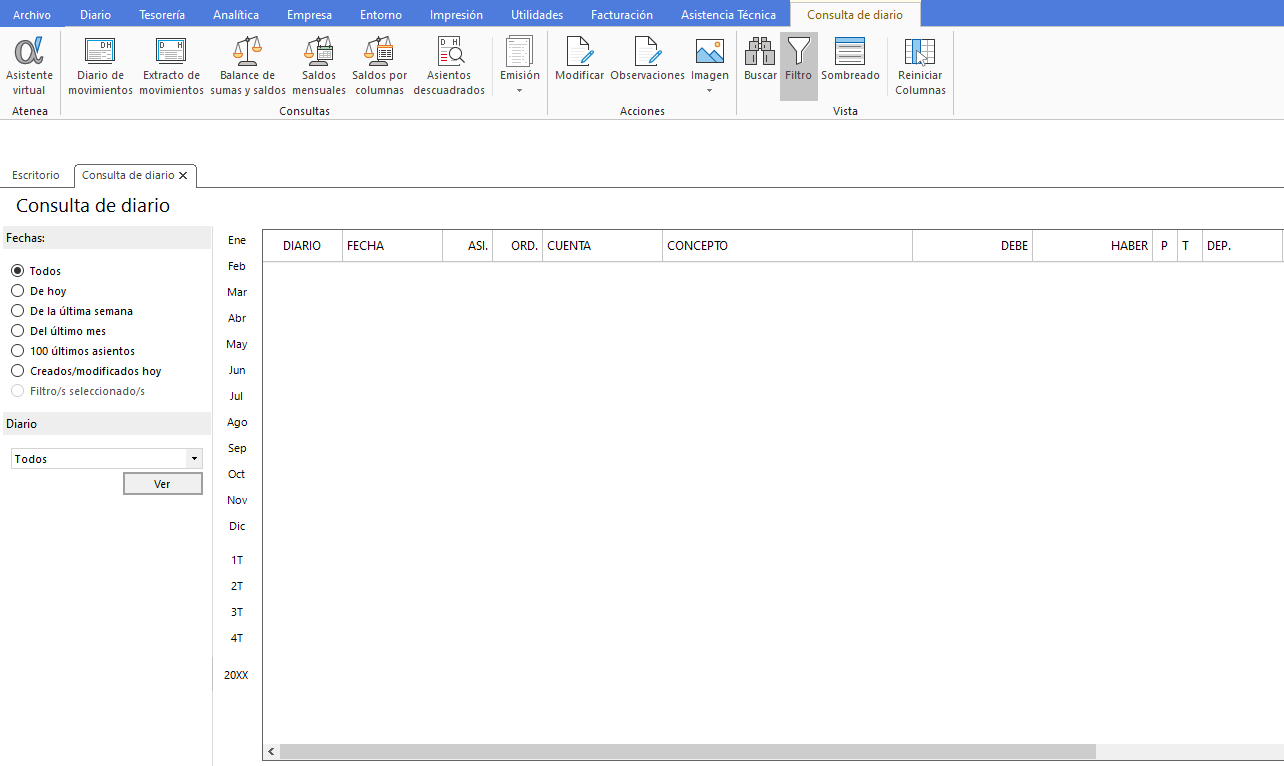Open the Asistente virtual Atenea icon

click(29, 66)
